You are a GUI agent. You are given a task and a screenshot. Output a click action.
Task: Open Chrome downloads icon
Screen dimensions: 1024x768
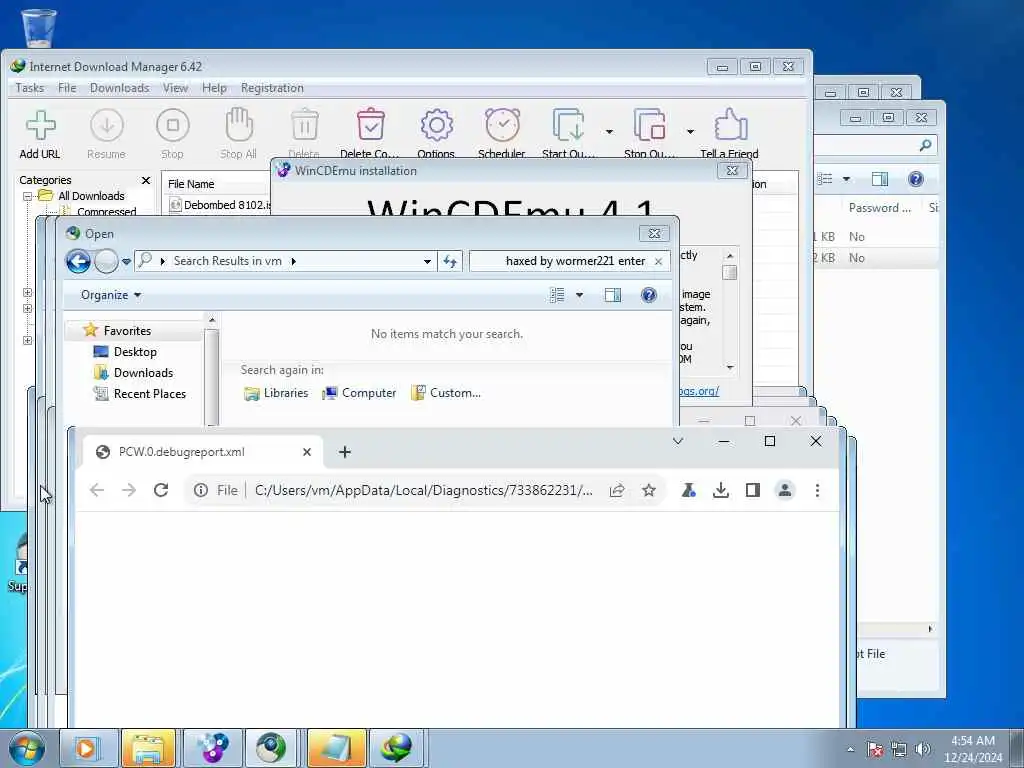720,490
